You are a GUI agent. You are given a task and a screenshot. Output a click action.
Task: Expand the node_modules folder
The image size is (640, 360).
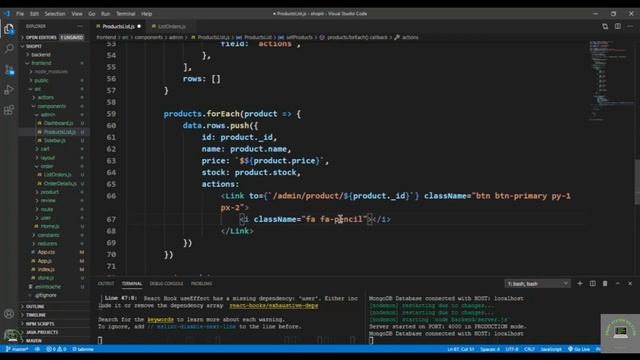click(51, 71)
